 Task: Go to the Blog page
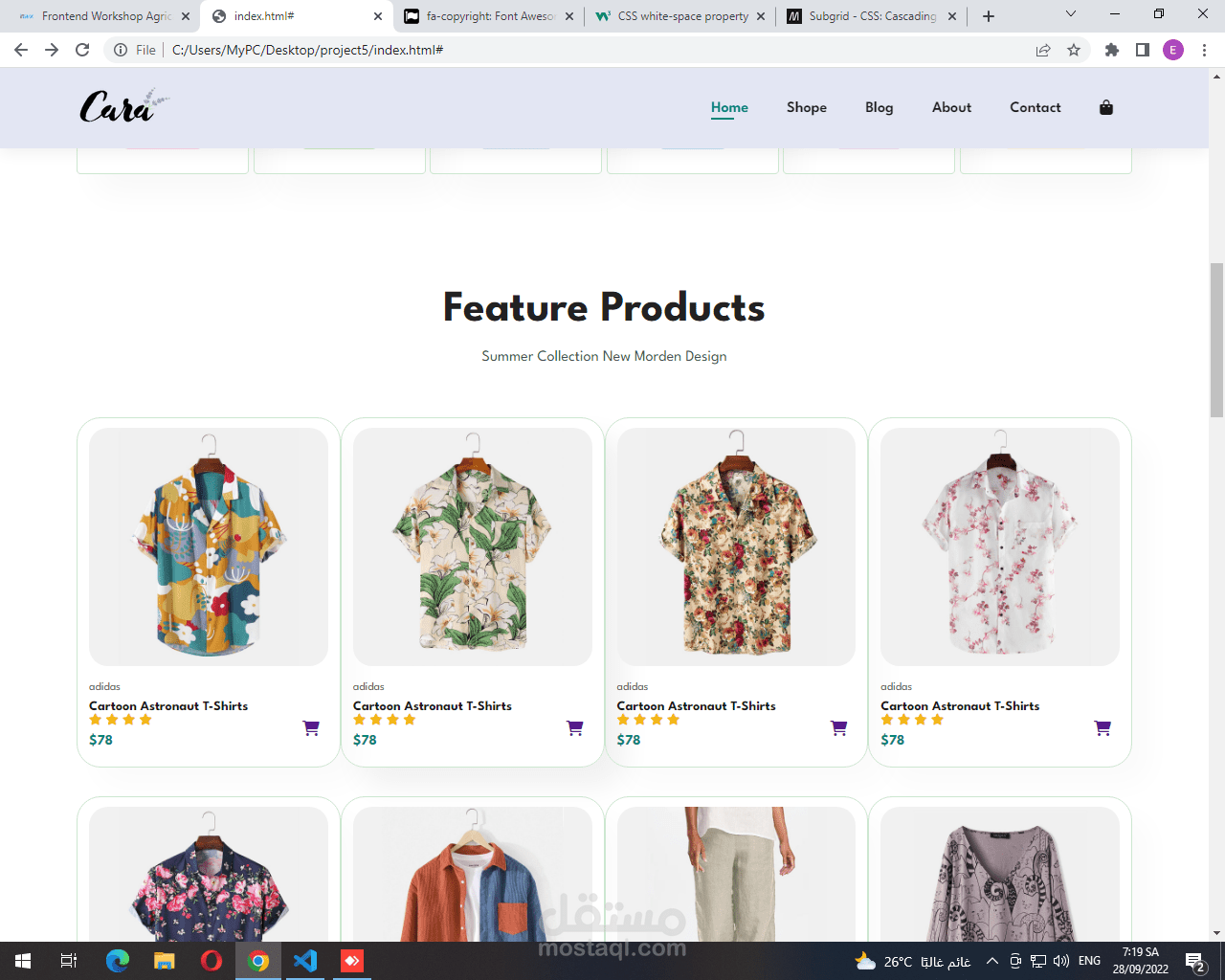point(880,107)
